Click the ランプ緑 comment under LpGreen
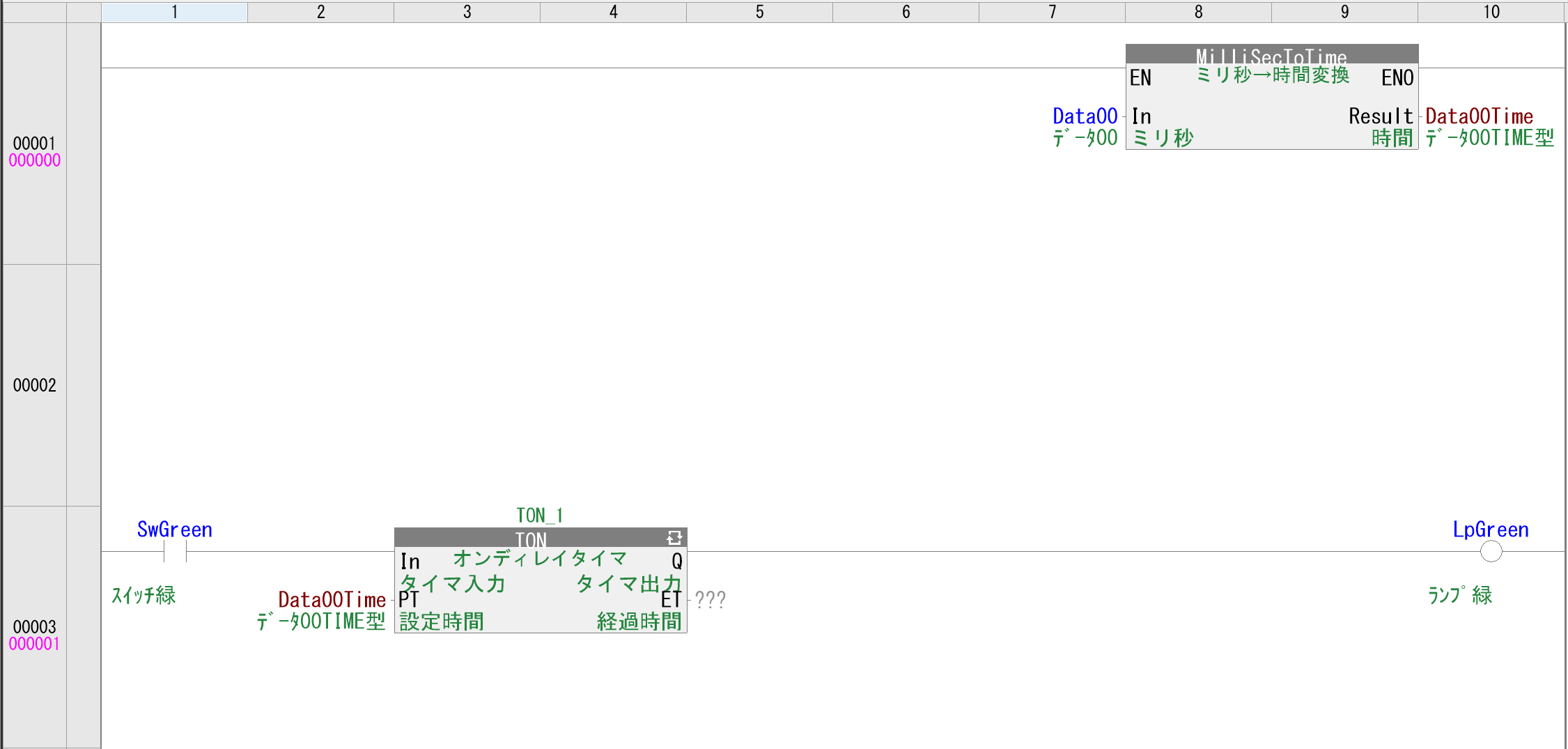Image resolution: width=1568 pixels, height=749 pixels. [x=1460, y=594]
